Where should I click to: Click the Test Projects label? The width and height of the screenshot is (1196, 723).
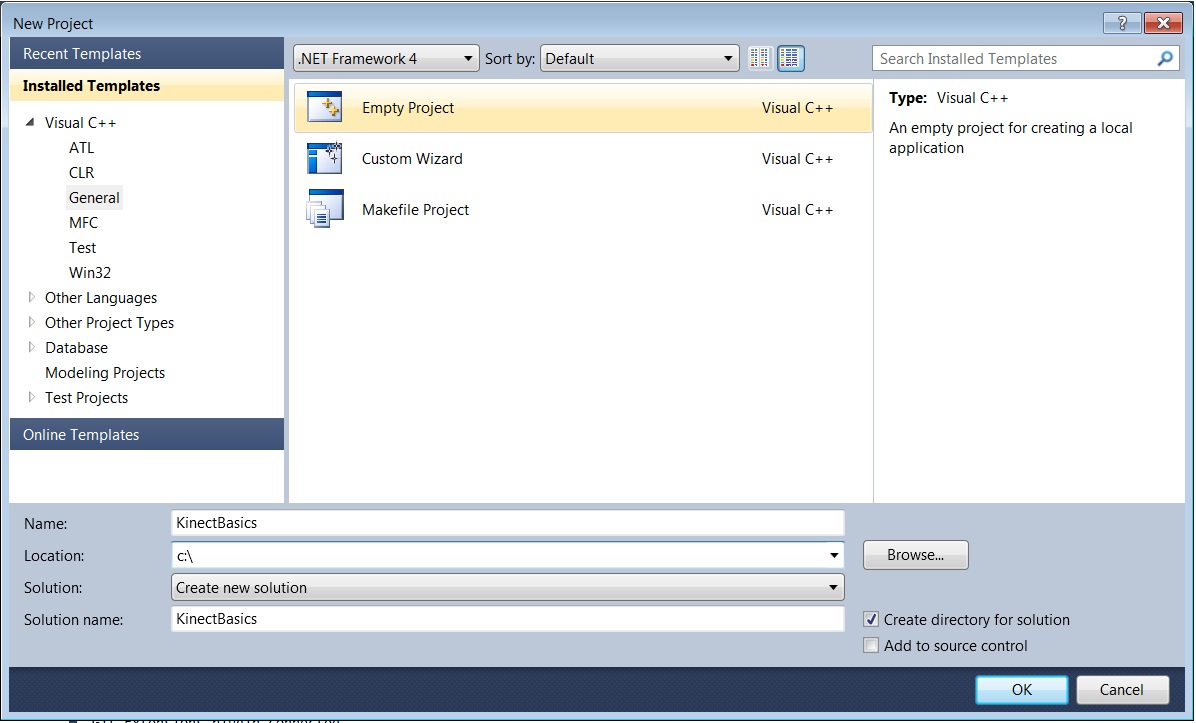(86, 397)
